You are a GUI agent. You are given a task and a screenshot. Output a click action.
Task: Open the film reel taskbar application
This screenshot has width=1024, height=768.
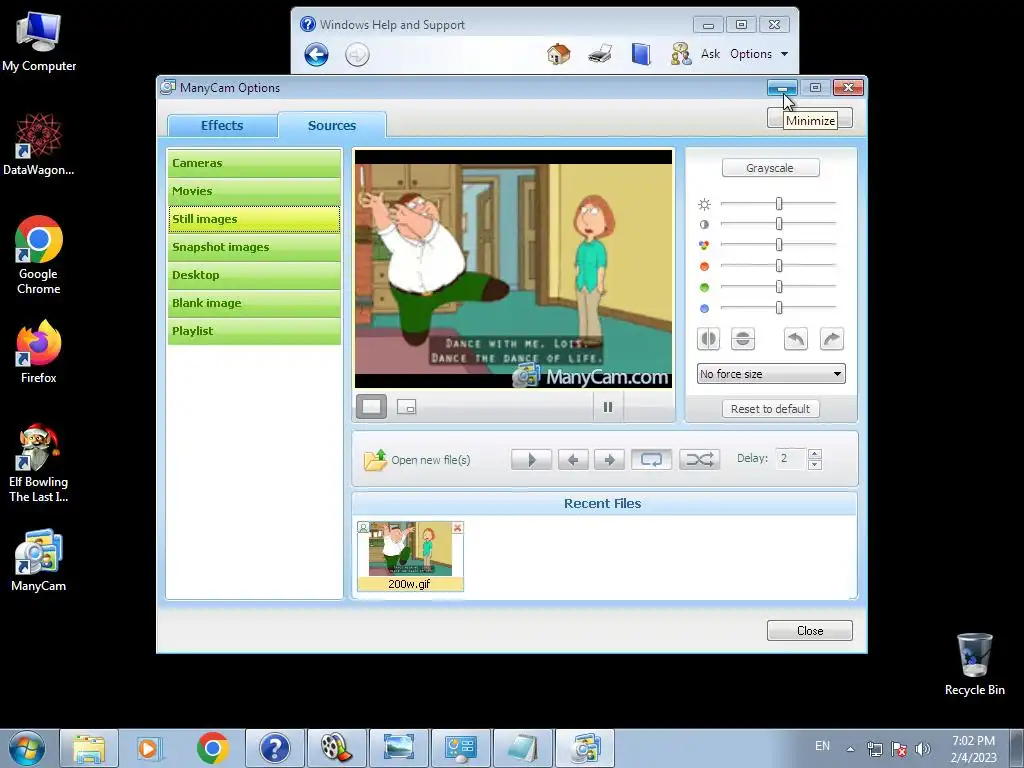[337, 748]
